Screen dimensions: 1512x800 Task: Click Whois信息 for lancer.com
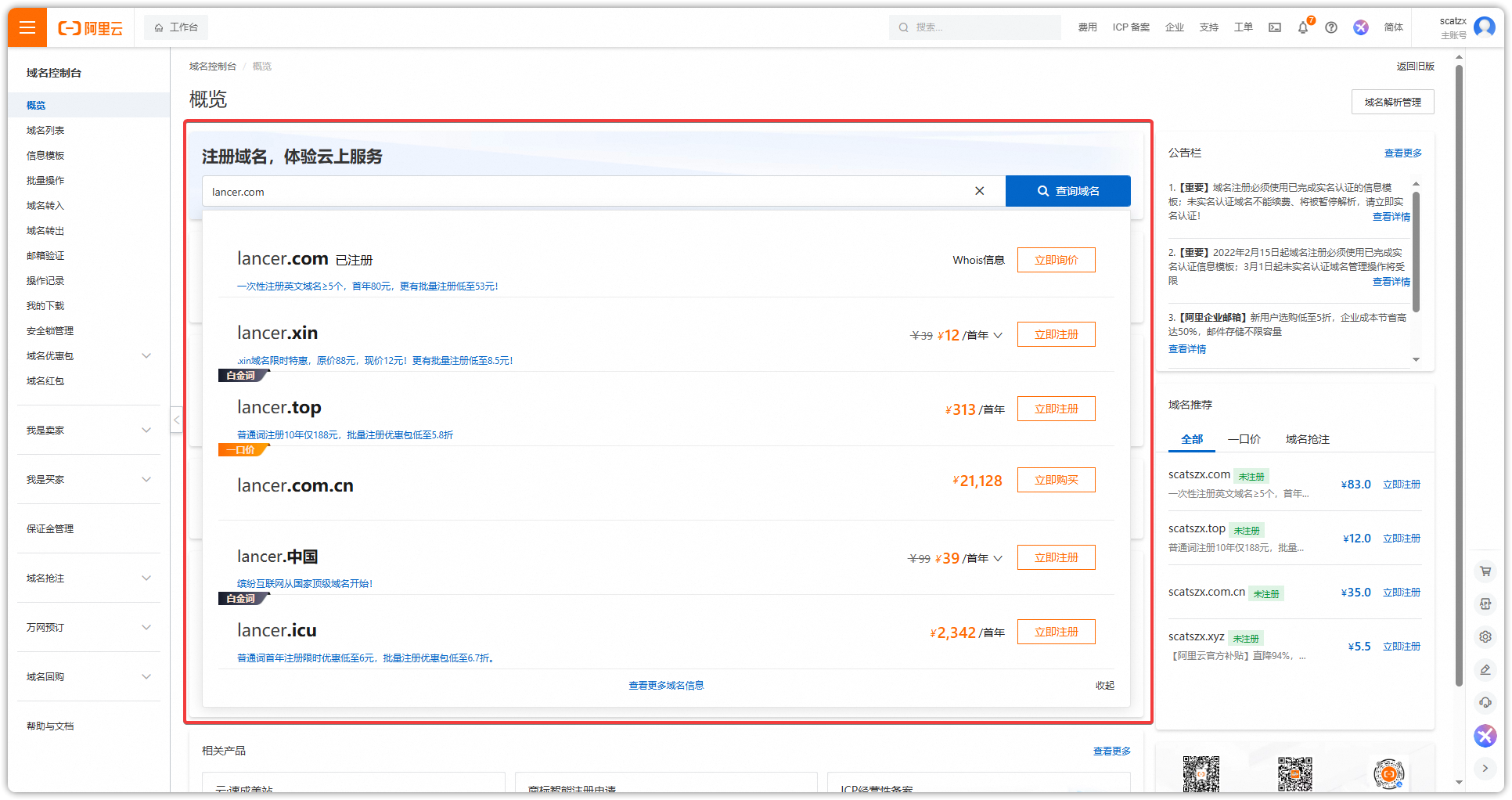click(x=978, y=260)
